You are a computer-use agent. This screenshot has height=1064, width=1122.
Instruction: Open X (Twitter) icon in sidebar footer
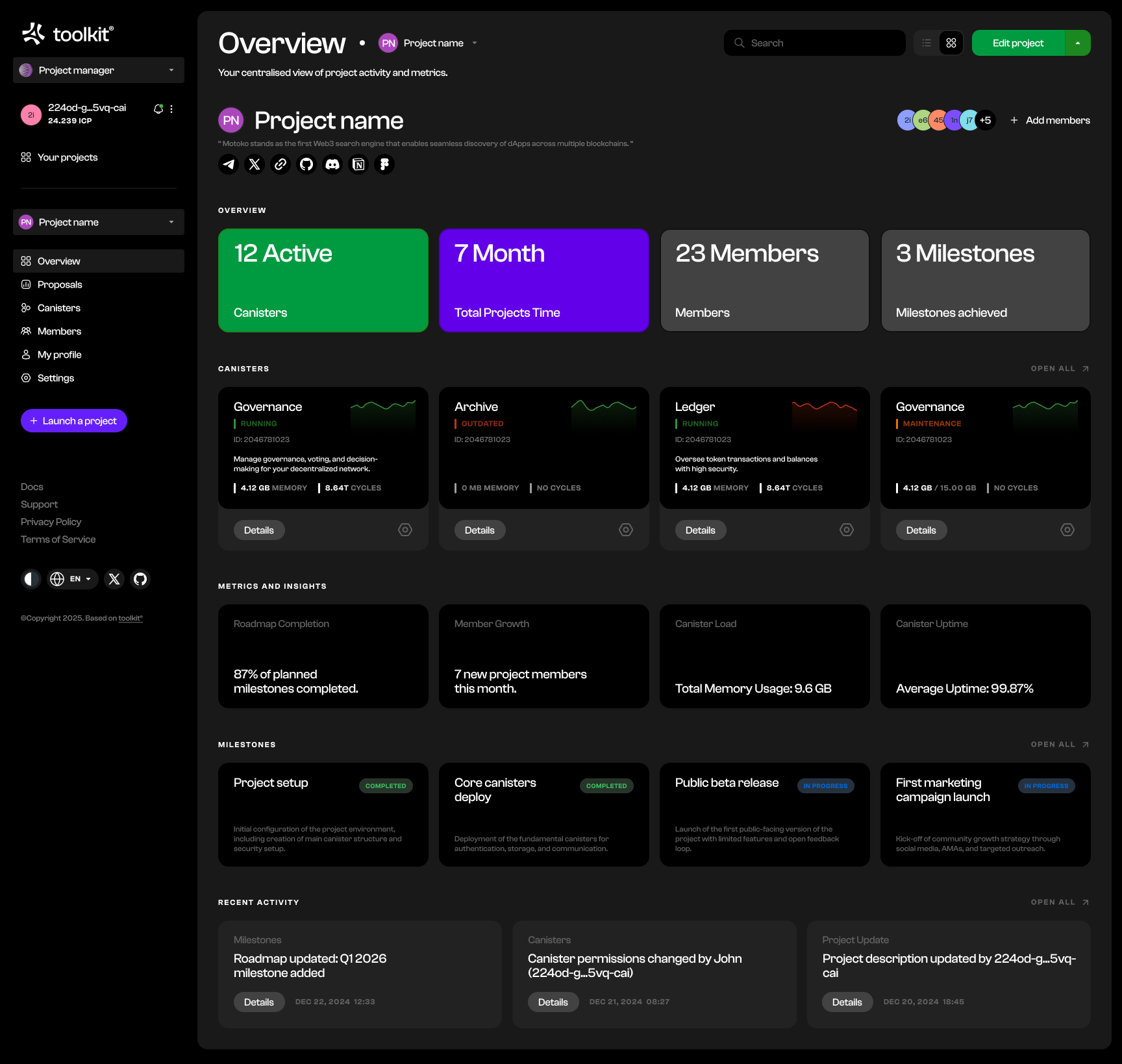[x=114, y=579]
